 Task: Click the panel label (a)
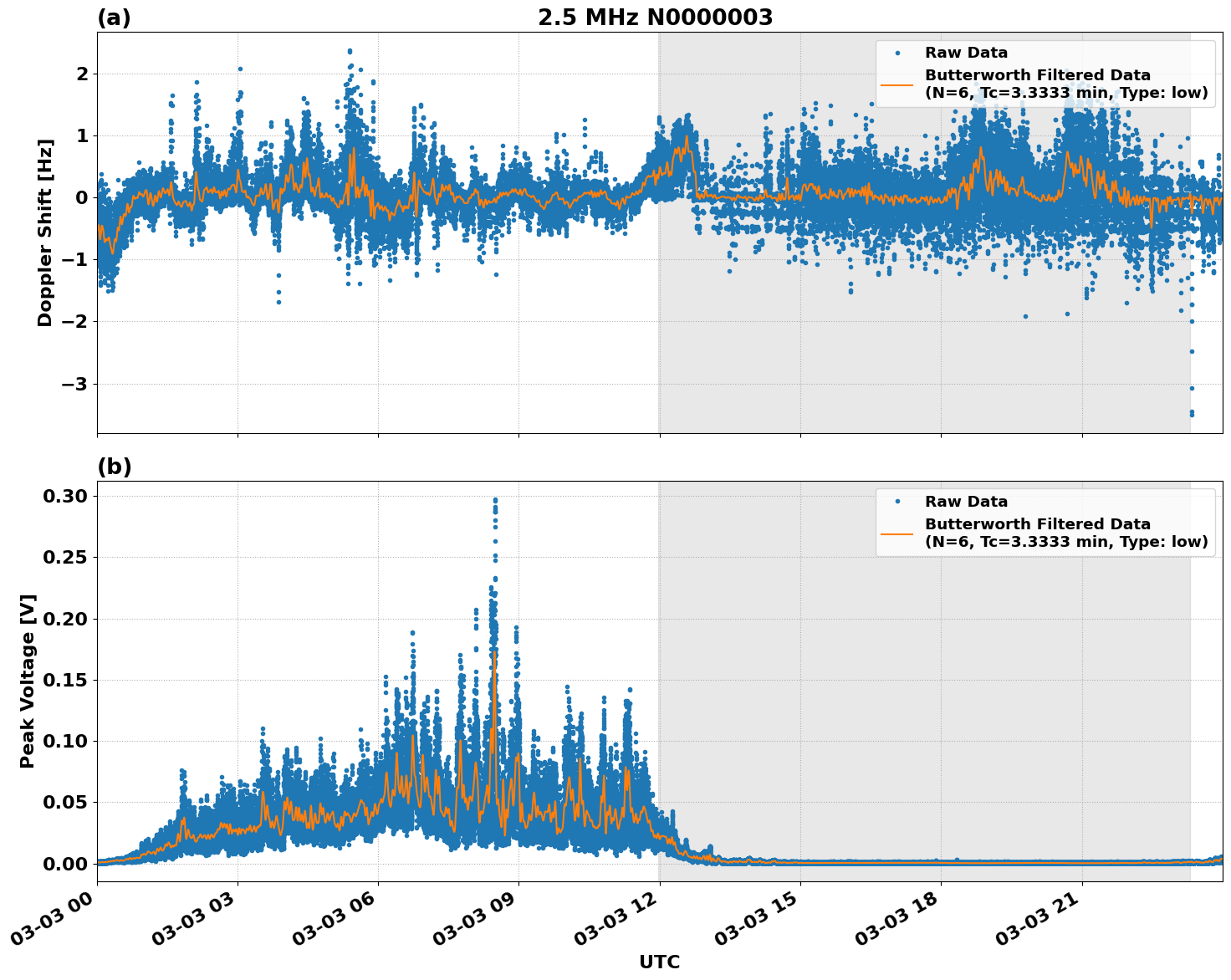pos(113,15)
